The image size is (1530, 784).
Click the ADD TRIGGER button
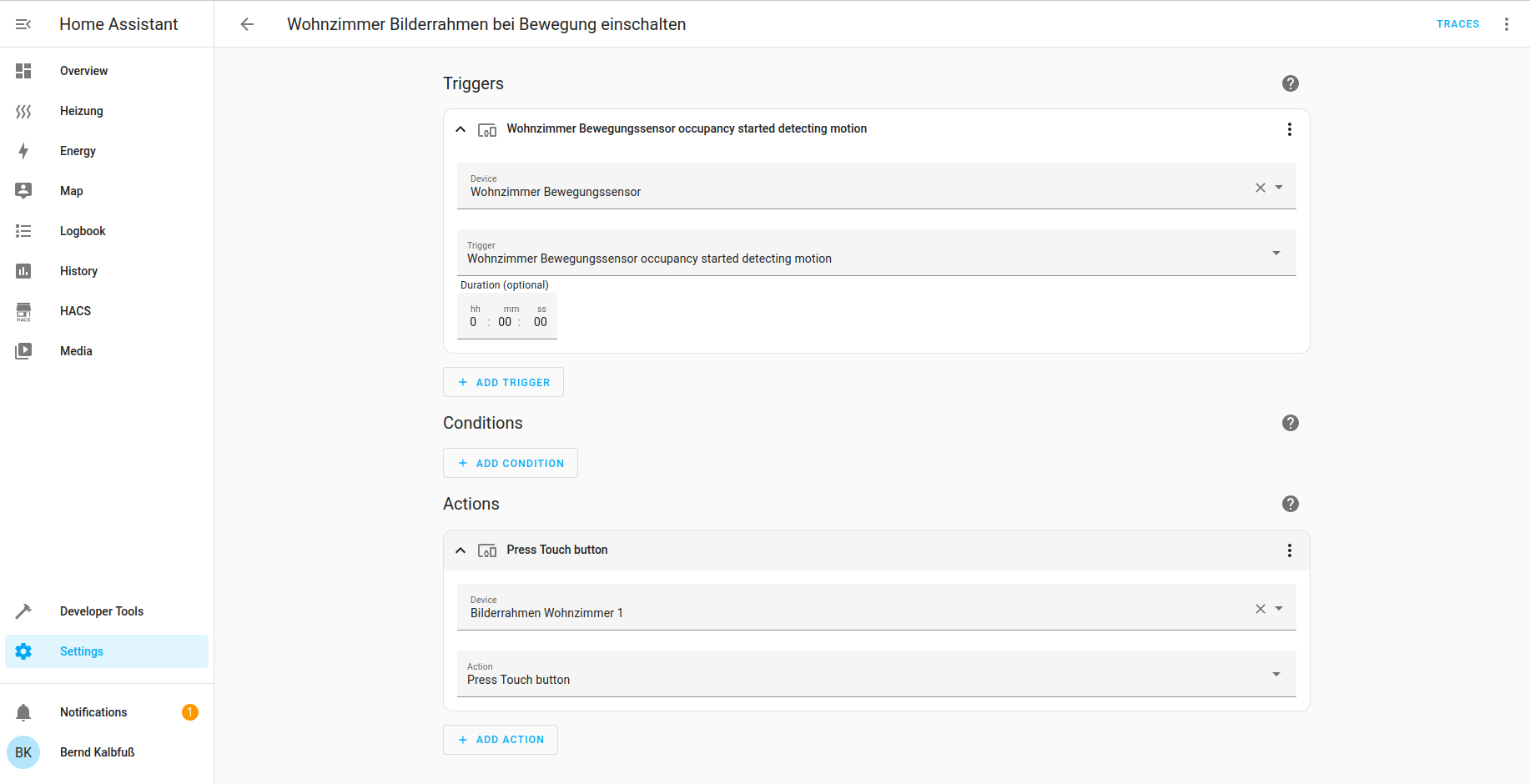(x=503, y=382)
